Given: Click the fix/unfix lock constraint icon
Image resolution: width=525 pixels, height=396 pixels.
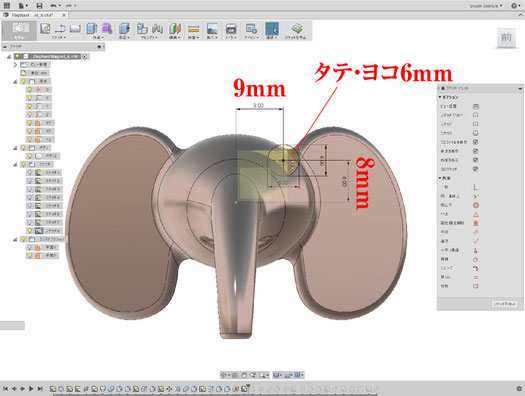Looking at the screenshot, I should coord(476,223).
